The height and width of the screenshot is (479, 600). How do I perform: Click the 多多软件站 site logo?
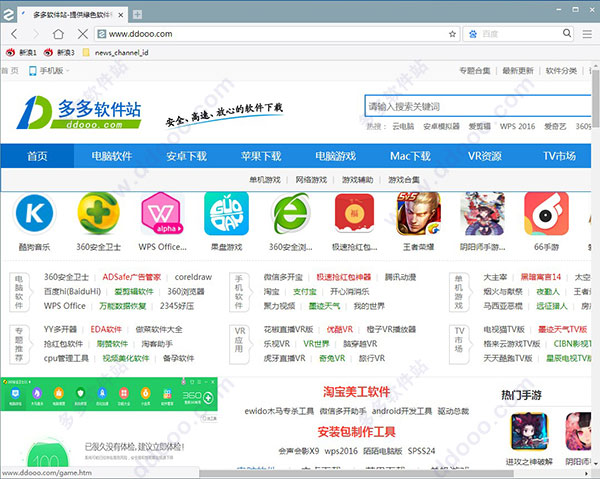click(79, 112)
